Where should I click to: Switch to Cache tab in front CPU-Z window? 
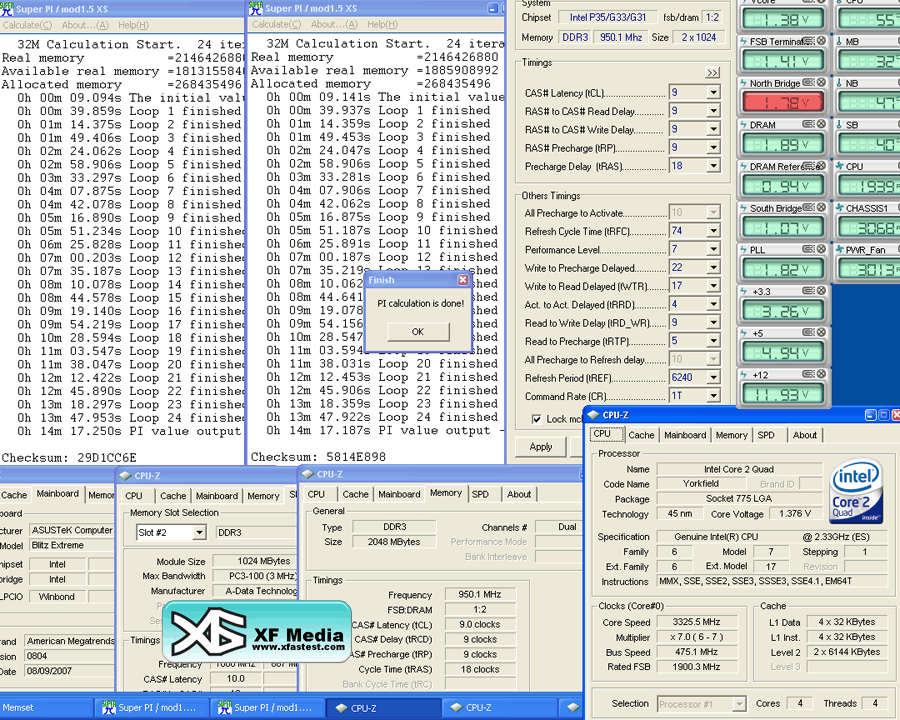pos(641,435)
